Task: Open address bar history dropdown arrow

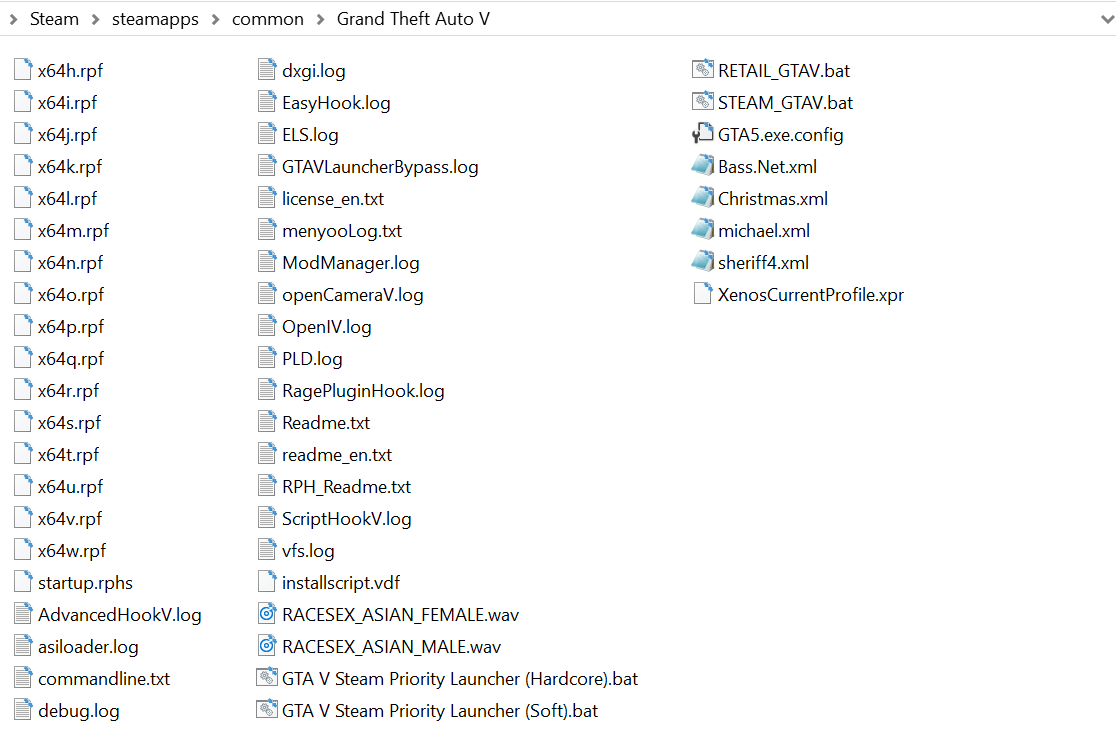Action: [1107, 19]
